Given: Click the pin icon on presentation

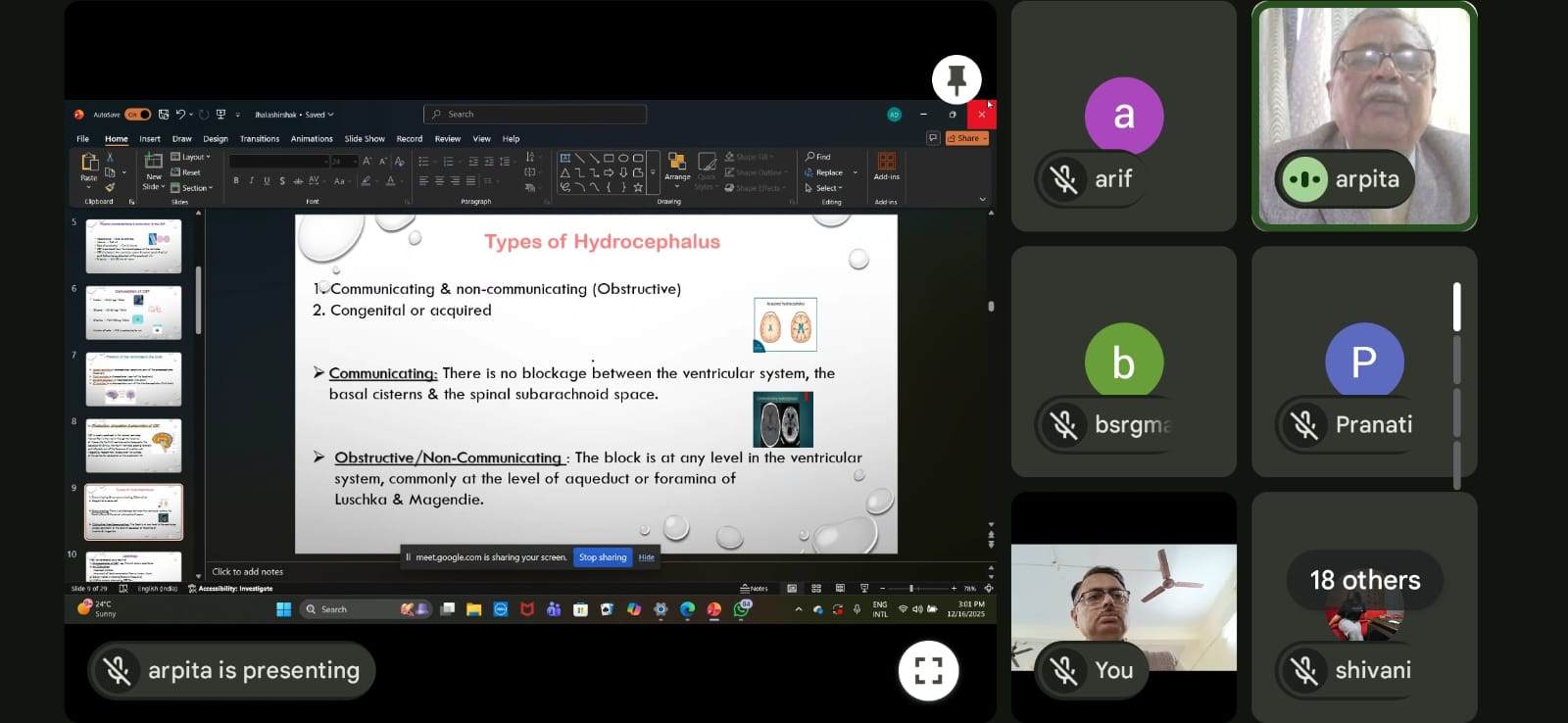Looking at the screenshot, I should 956,79.
